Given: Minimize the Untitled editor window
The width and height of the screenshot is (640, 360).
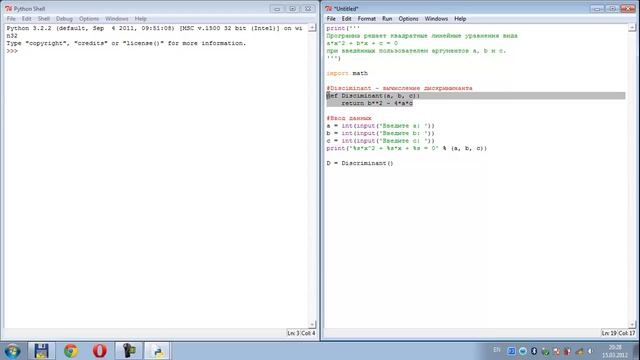Looking at the screenshot, I should click(x=597, y=9).
